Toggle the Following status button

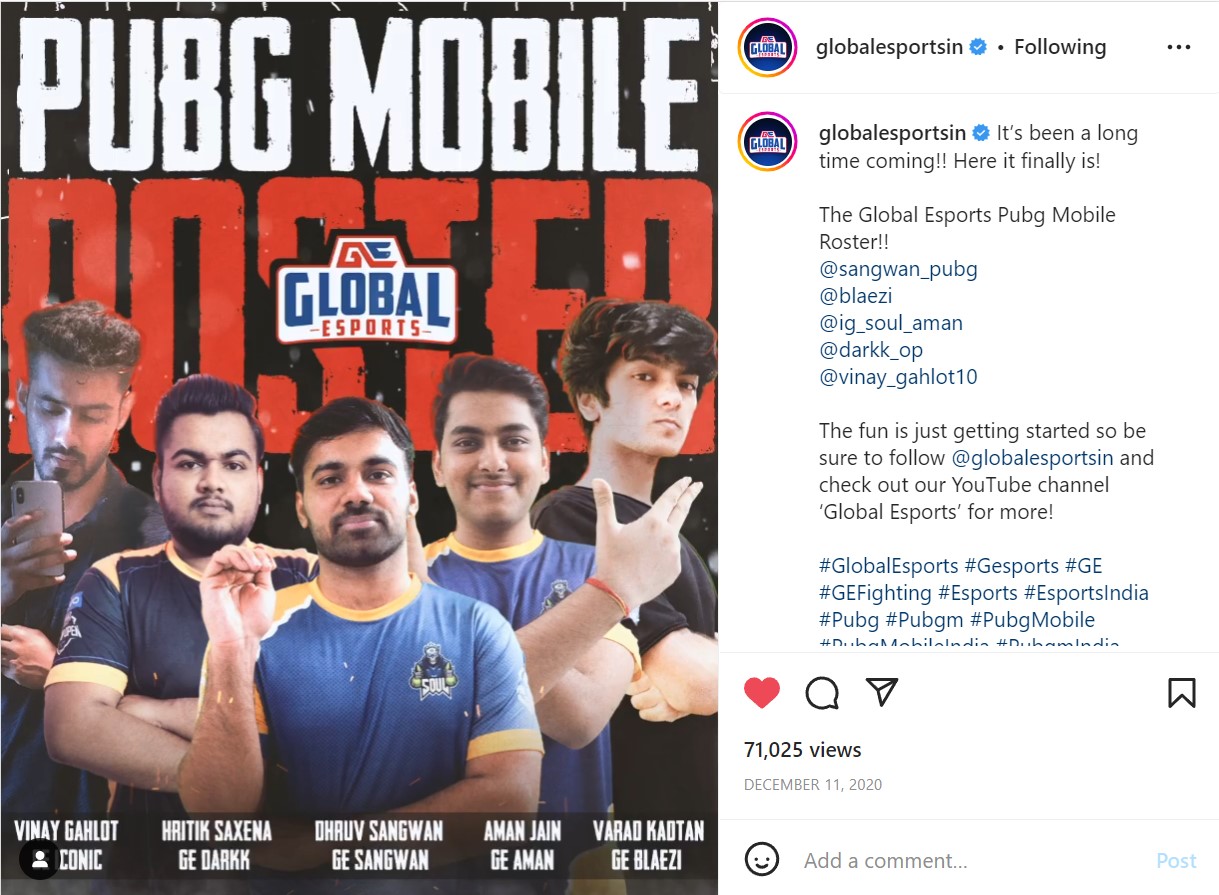1060,47
